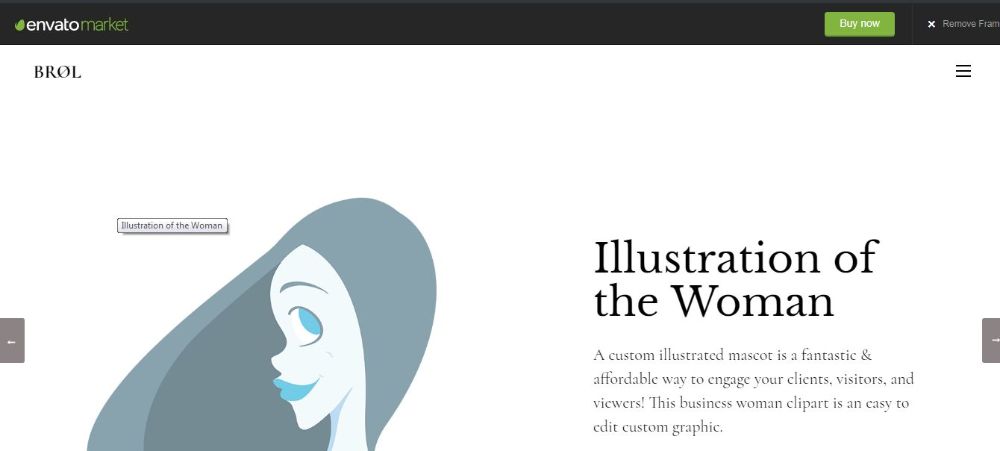The width and height of the screenshot is (1000, 451).
Task: Click the woman illustration image
Action: [261, 325]
